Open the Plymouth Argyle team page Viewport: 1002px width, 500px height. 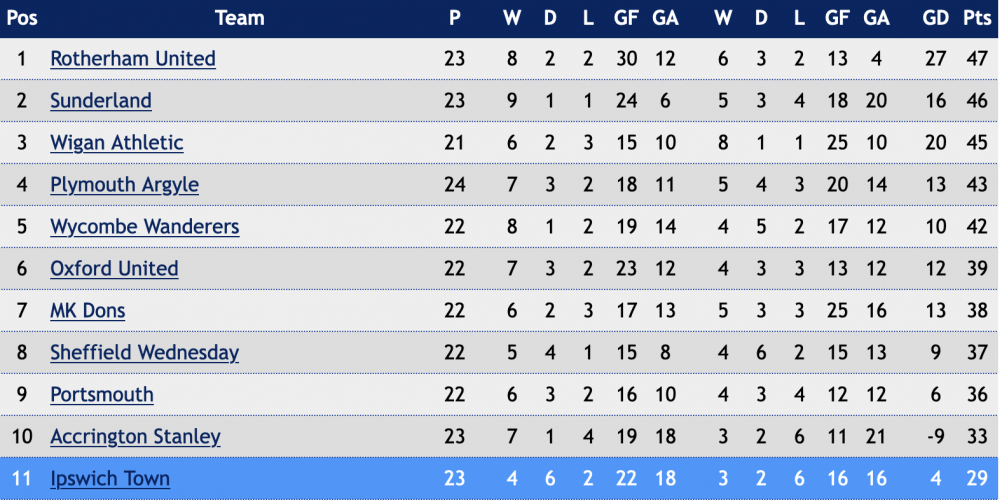pos(125,185)
